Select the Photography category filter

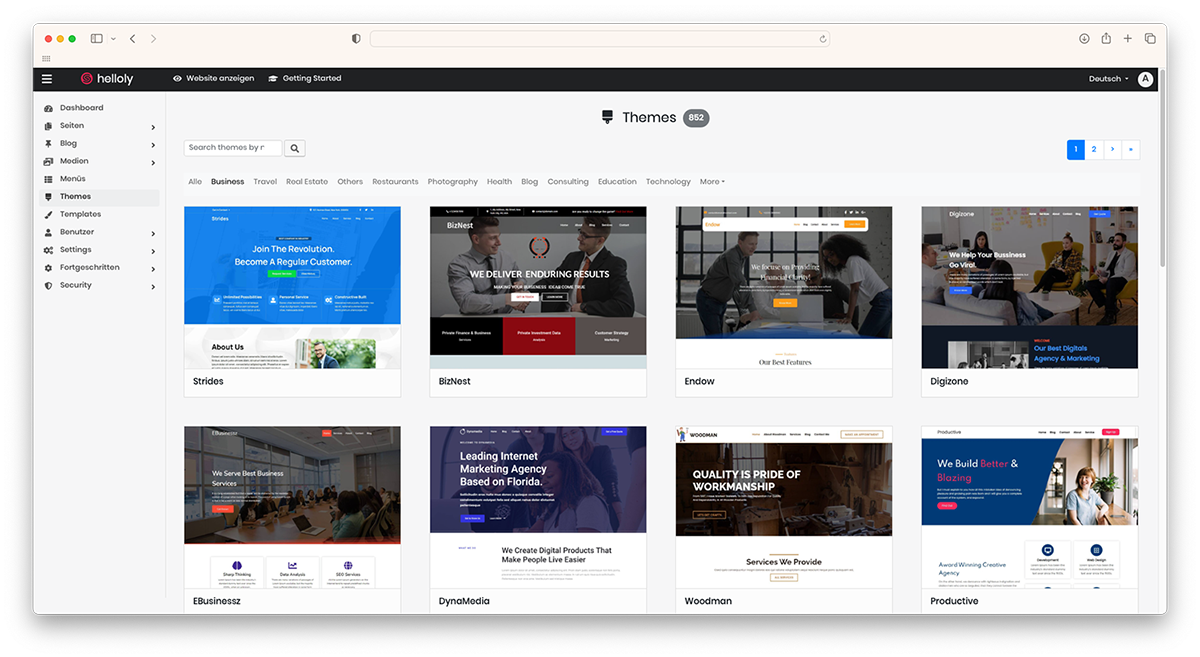[x=453, y=182]
